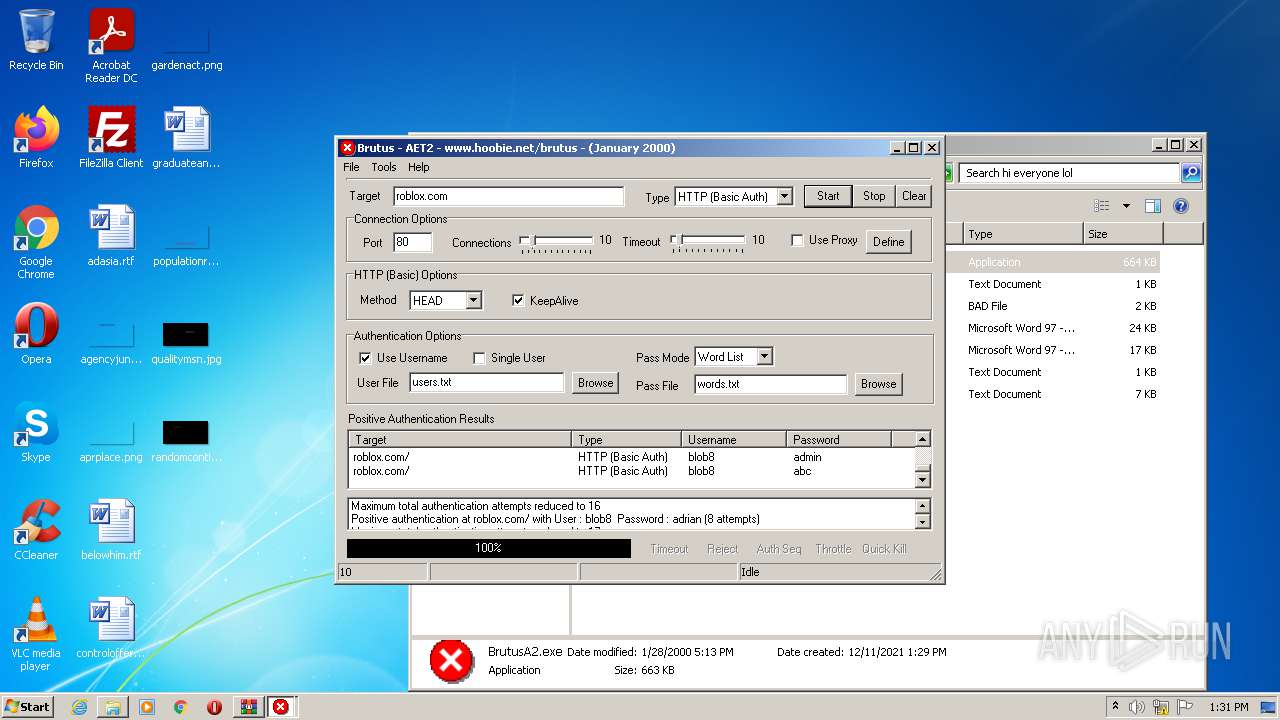Expand Explorer change view options arrow
Image resolution: width=1280 pixels, height=720 pixels.
click(x=1126, y=206)
